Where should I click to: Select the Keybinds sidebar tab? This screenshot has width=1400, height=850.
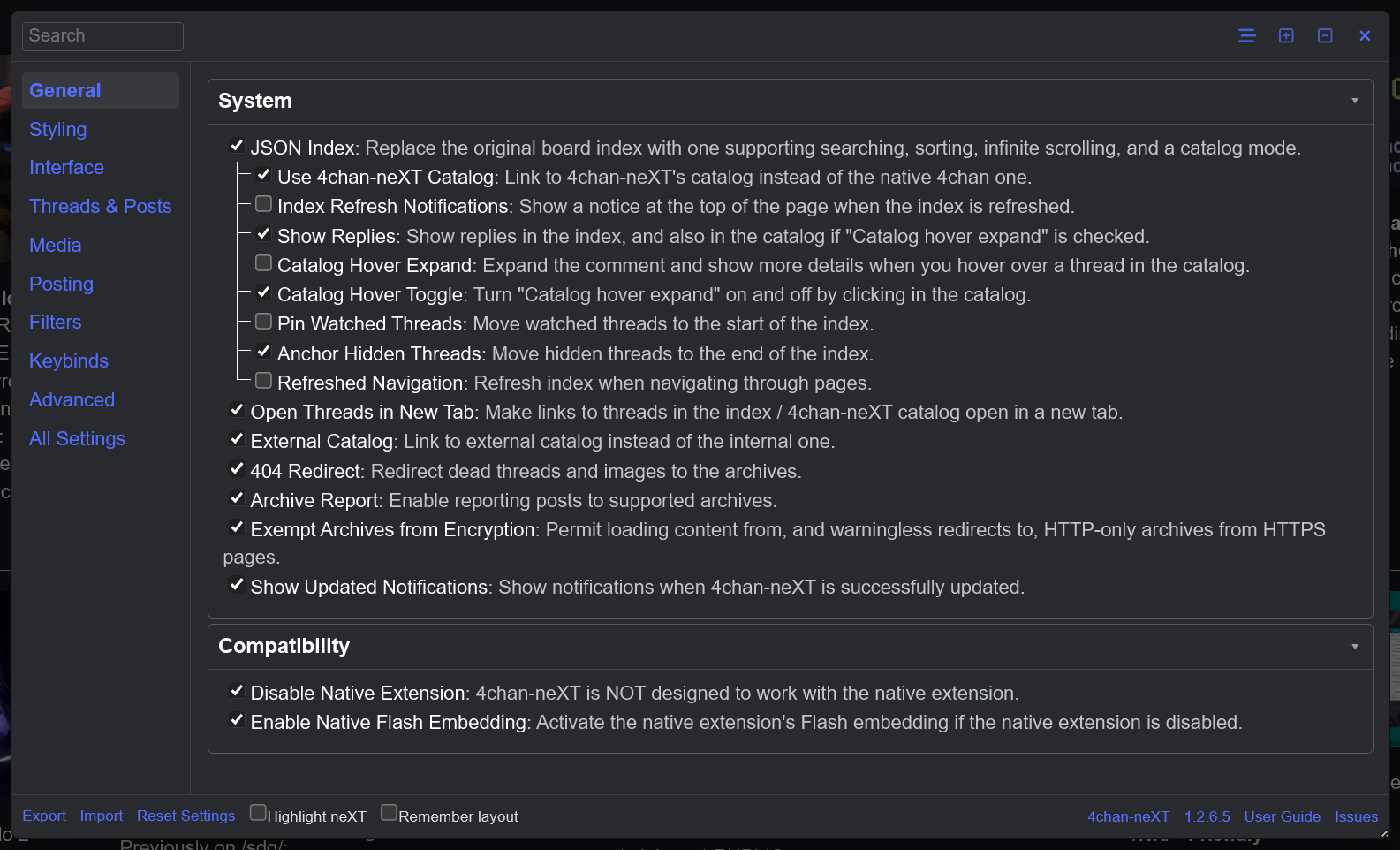tap(69, 360)
